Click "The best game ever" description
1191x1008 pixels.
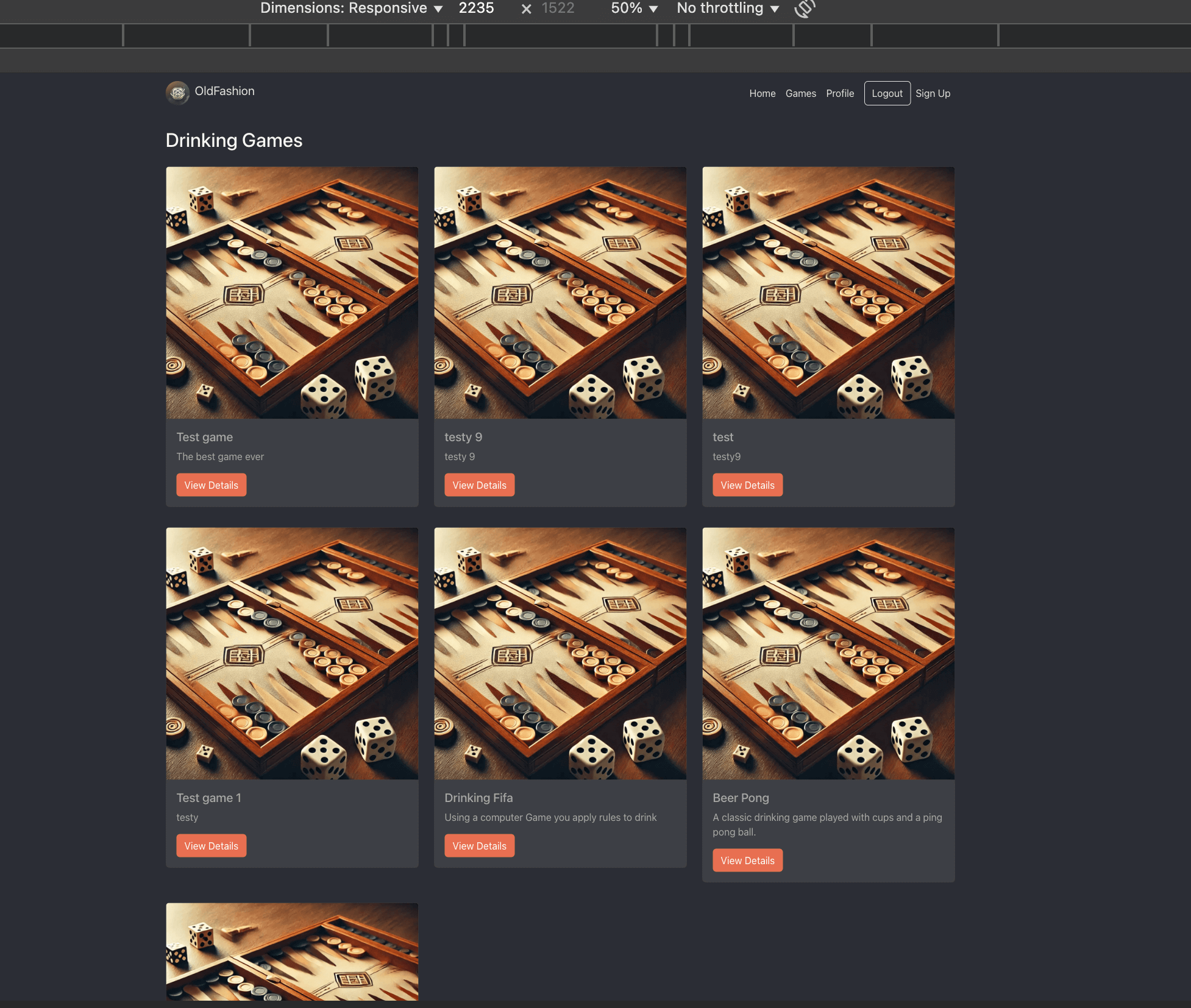(x=220, y=456)
